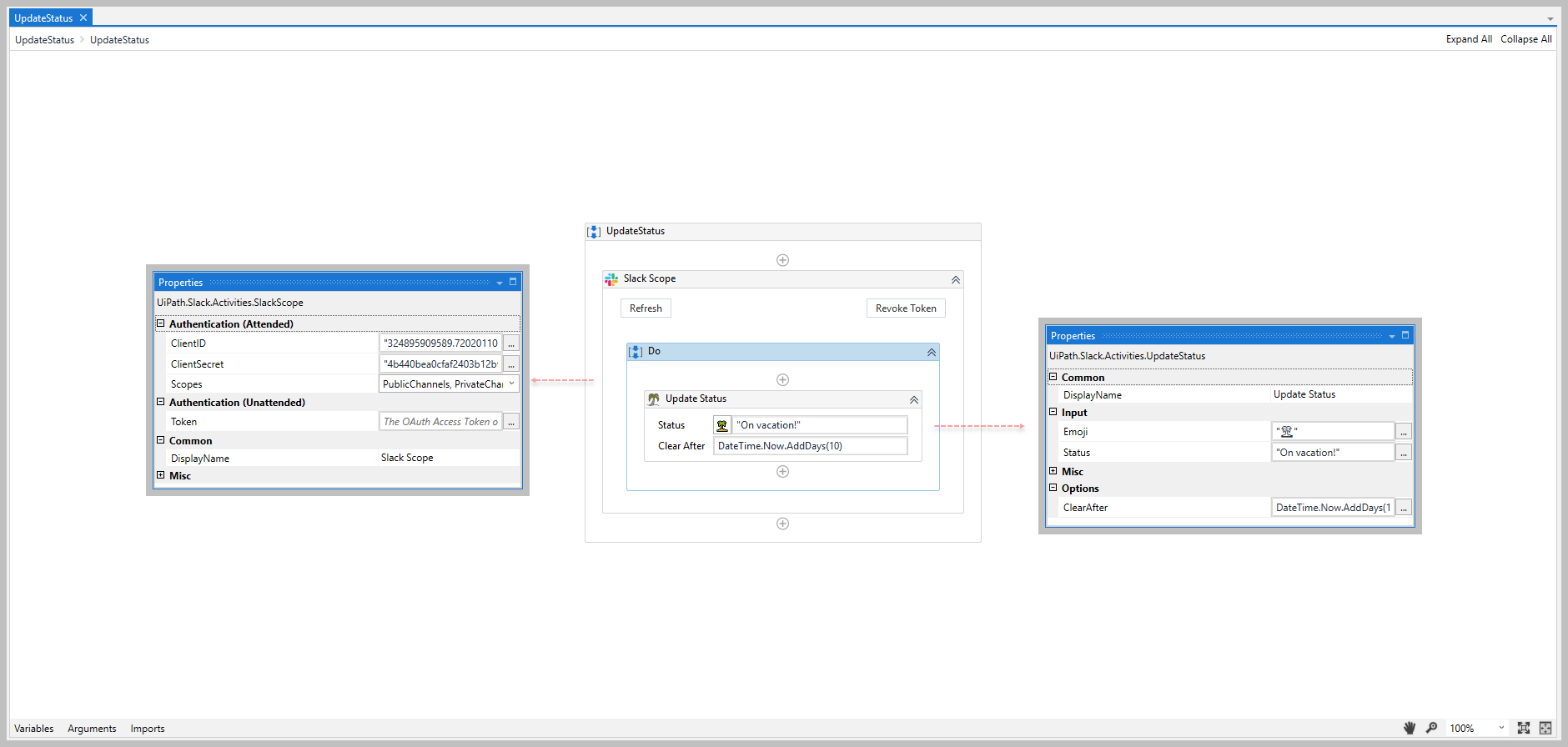Click the pan hand tool icon
Screen dimensions: 1568x747
click(1410, 728)
